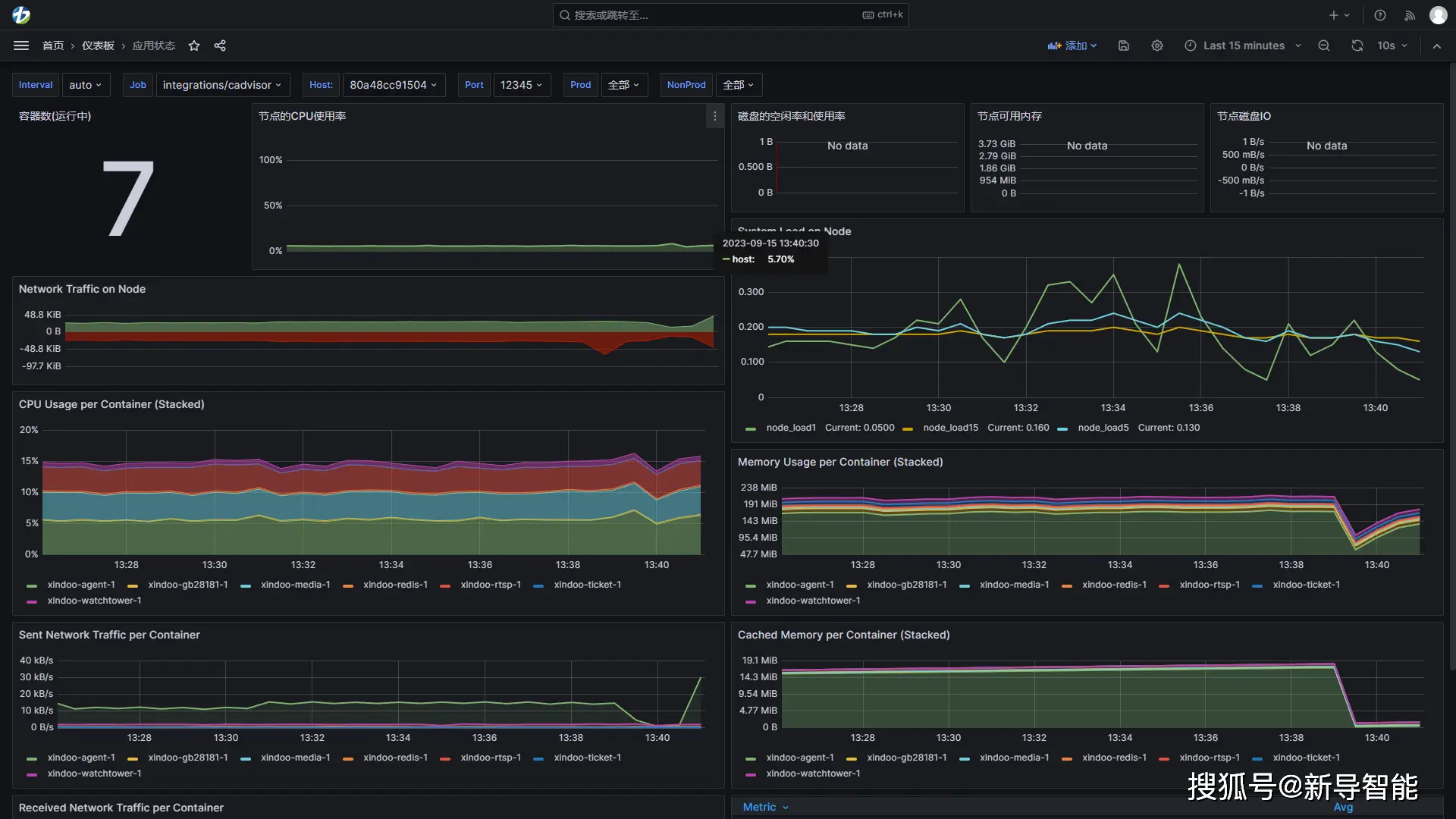Open the 仪表板 breadcrumb link

coord(98,45)
